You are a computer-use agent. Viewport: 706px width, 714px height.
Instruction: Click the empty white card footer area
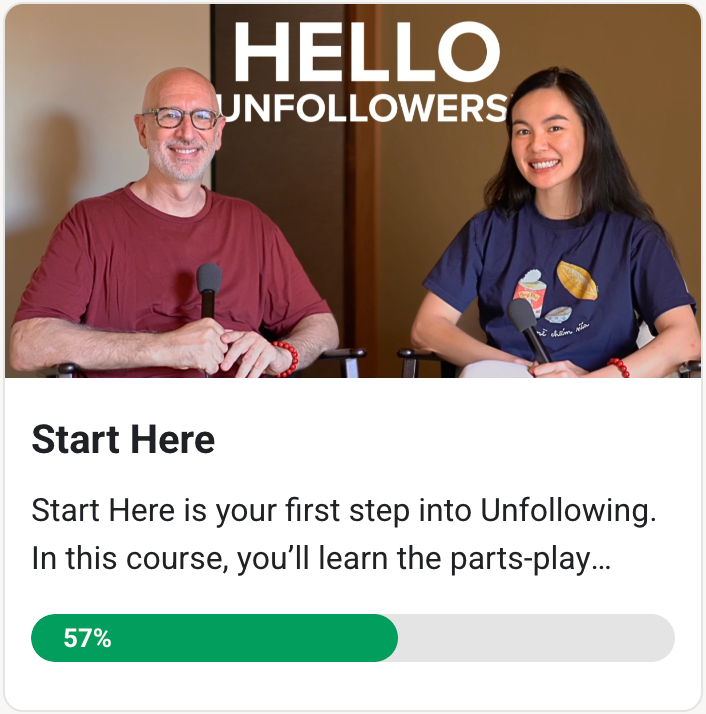pos(353,685)
